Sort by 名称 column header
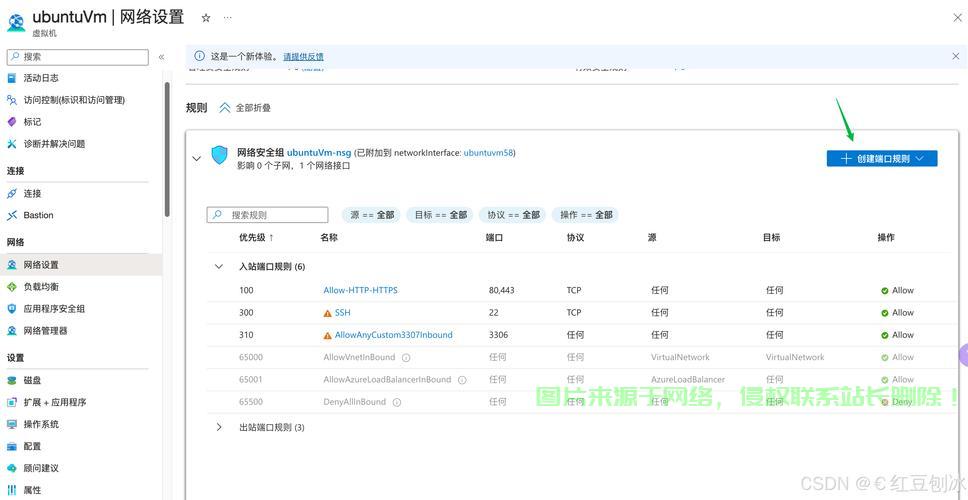This screenshot has height=500, width=968. click(329, 237)
